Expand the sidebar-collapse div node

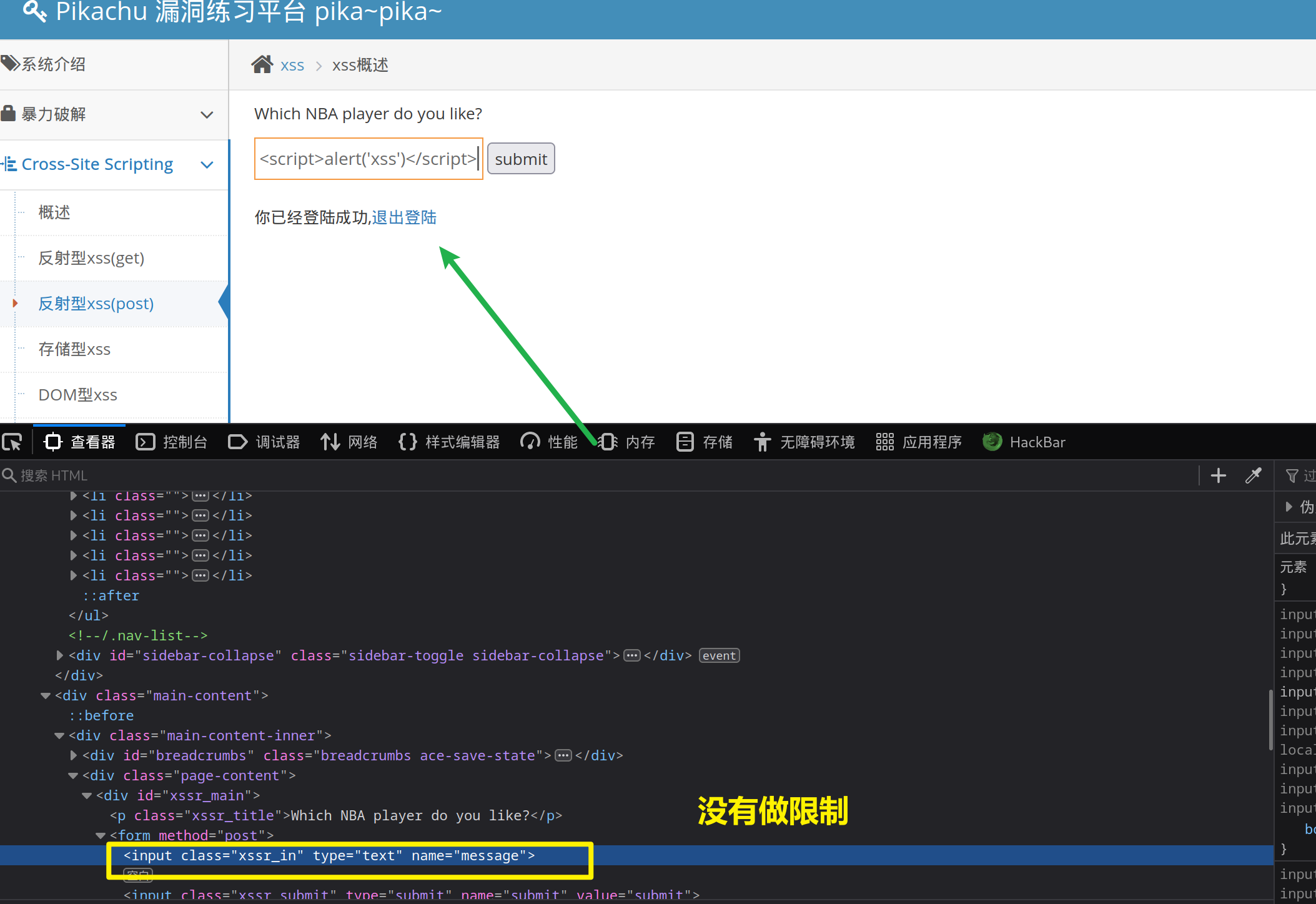pos(59,655)
